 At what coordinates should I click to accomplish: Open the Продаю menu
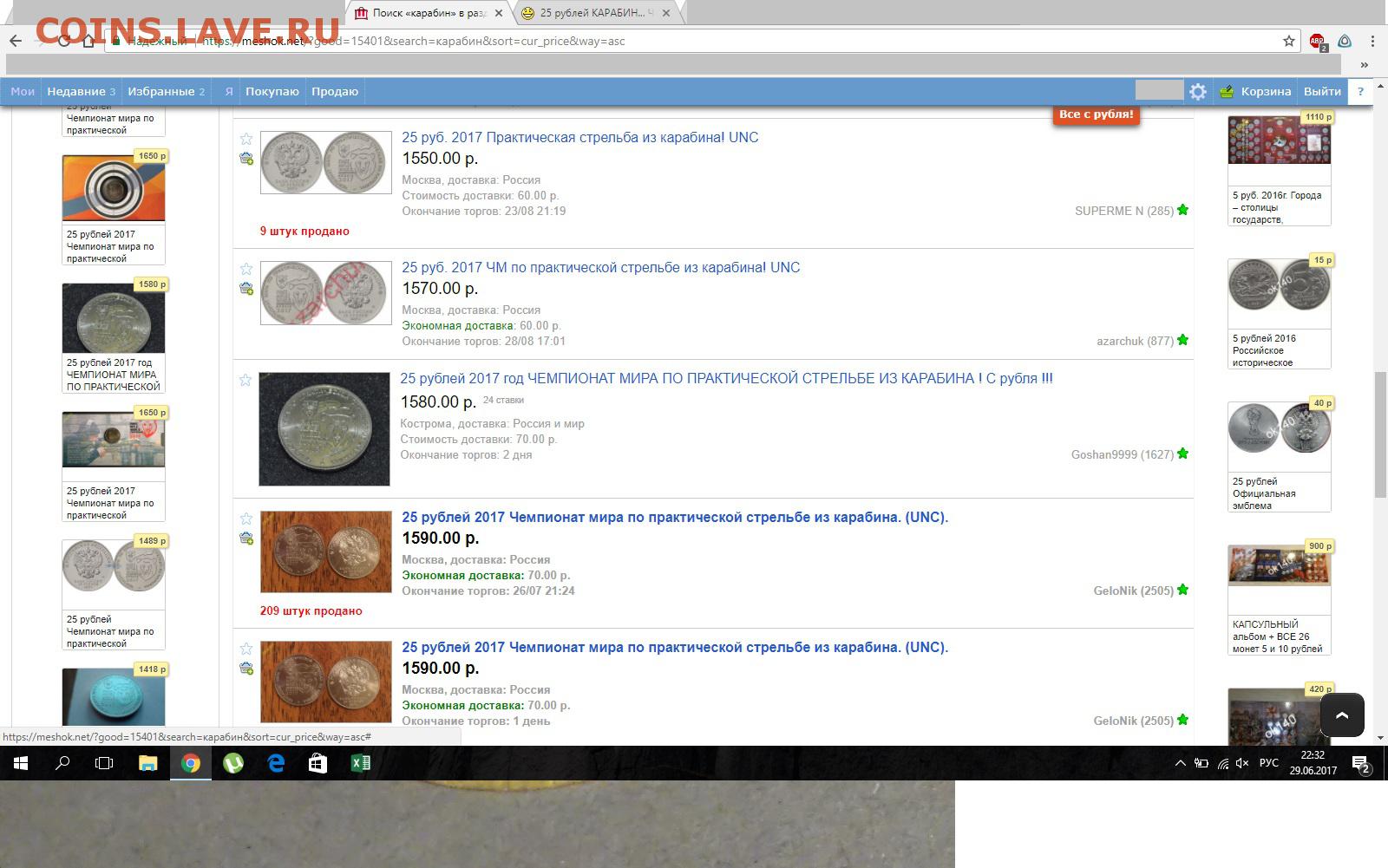click(335, 91)
